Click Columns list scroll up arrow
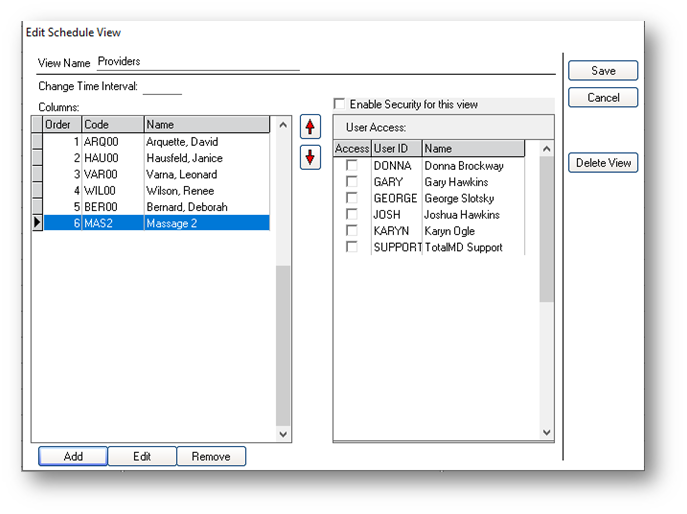The height and width of the screenshot is (514, 687). [283, 125]
